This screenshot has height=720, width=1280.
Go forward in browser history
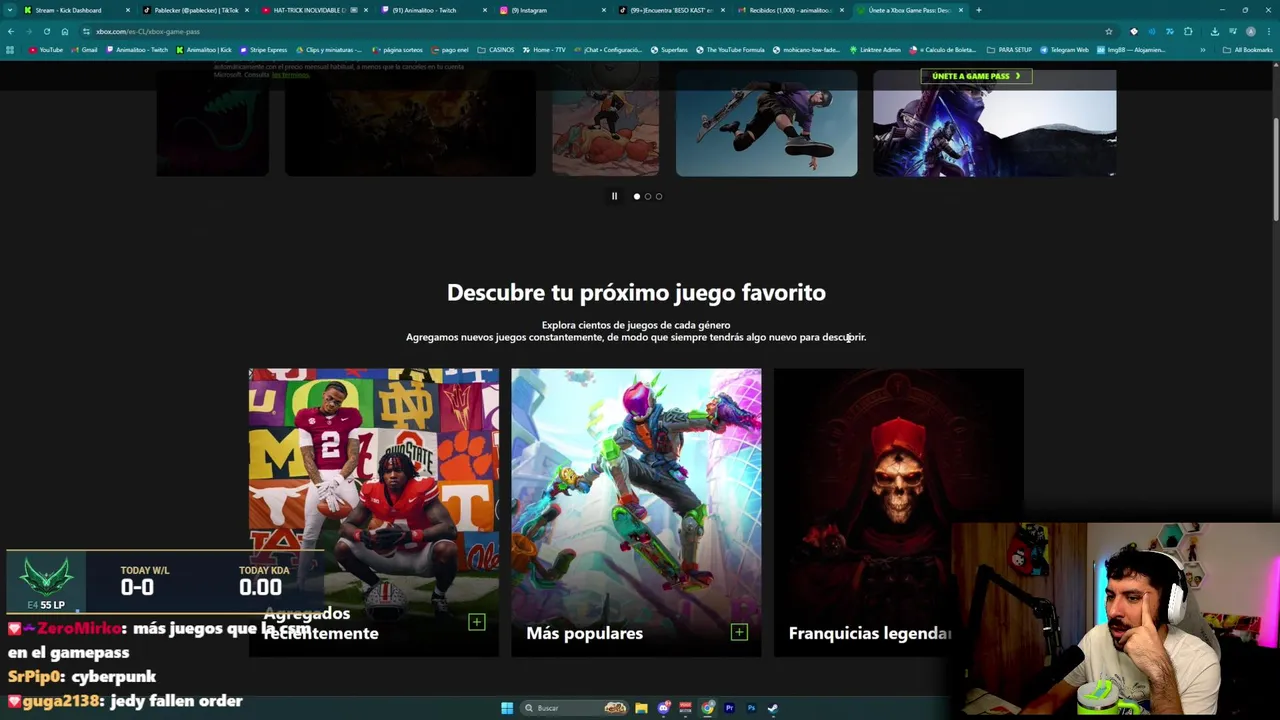(x=28, y=31)
